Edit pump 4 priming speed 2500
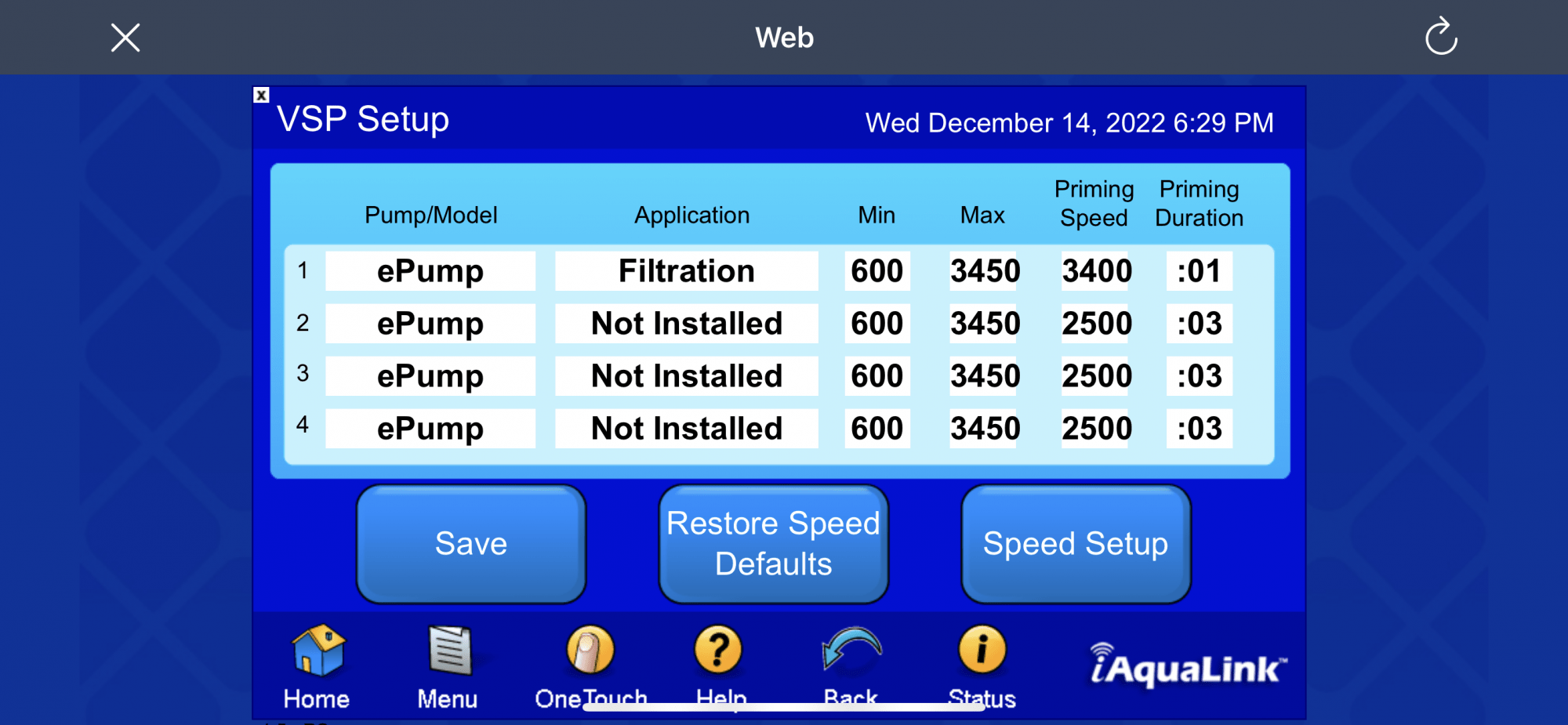Image resolution: width=1568 pixels, height=725 pixels. click(x=1097, y=429)
